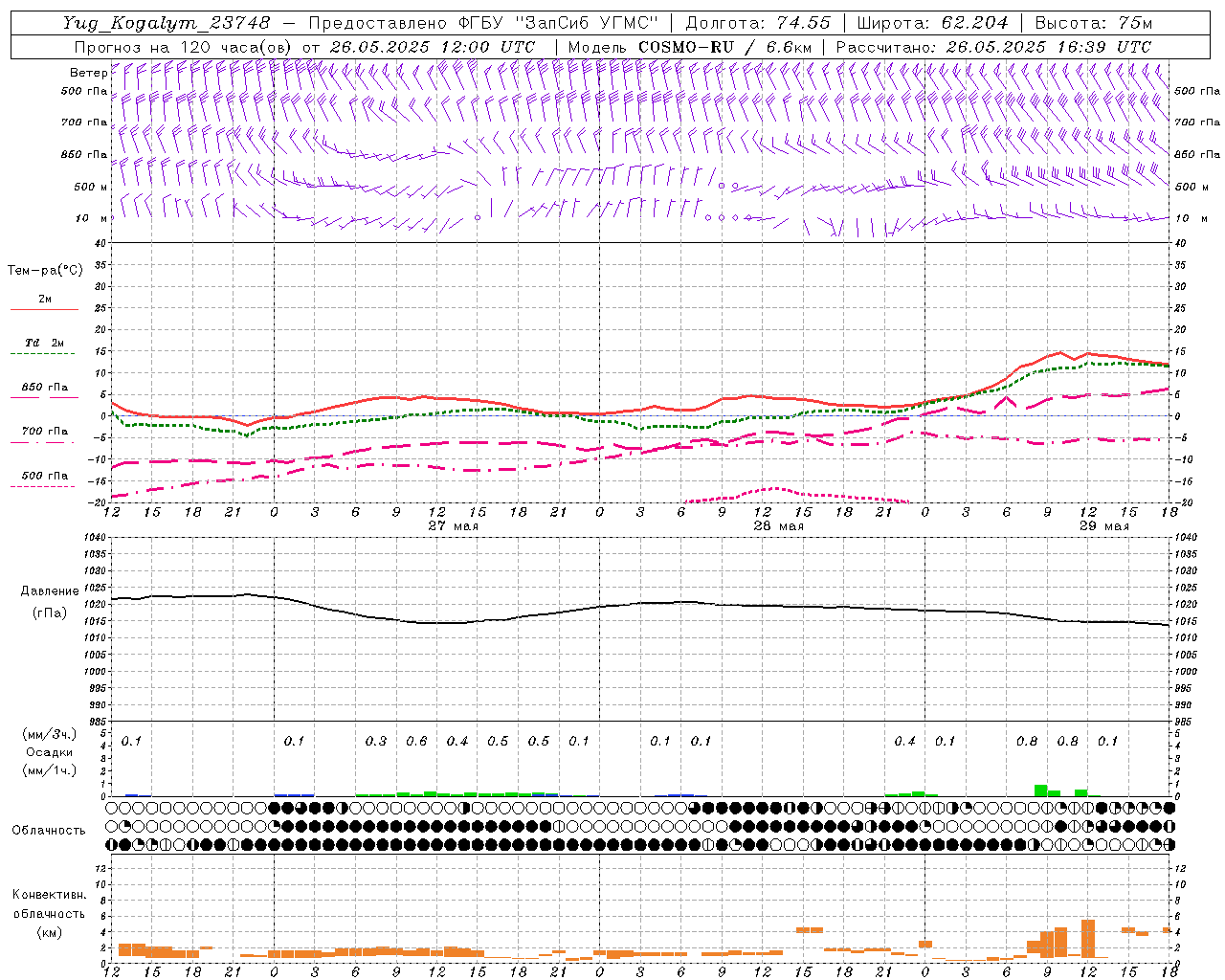1225x980 pixels.
Task: Click the 'Конвективн.' convective cloud label
Action: [x=49, y=895]
